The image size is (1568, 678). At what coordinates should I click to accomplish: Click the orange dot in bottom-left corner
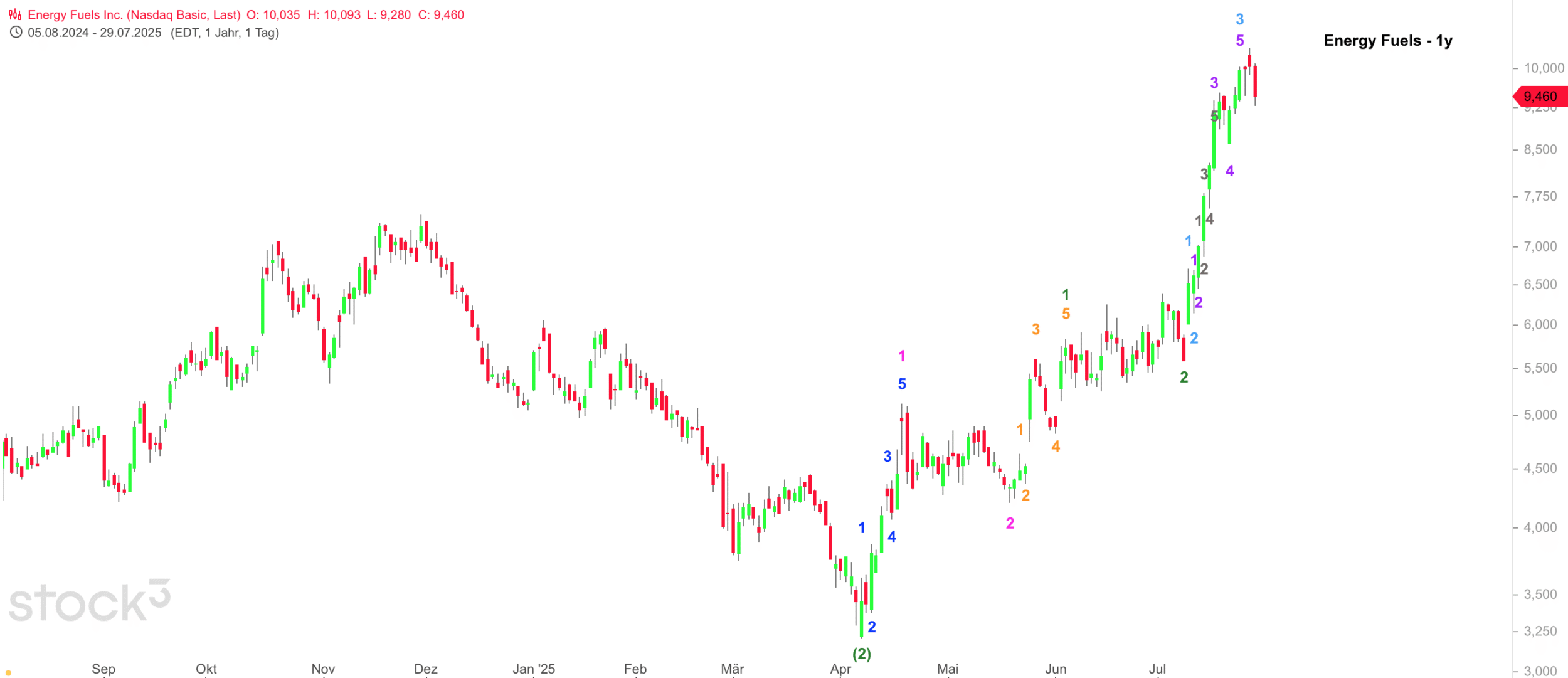[8, 673]
